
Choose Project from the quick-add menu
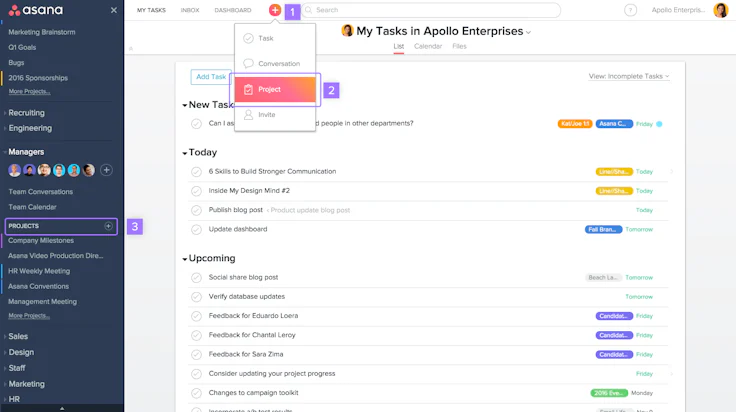click(x=275, y=89)
